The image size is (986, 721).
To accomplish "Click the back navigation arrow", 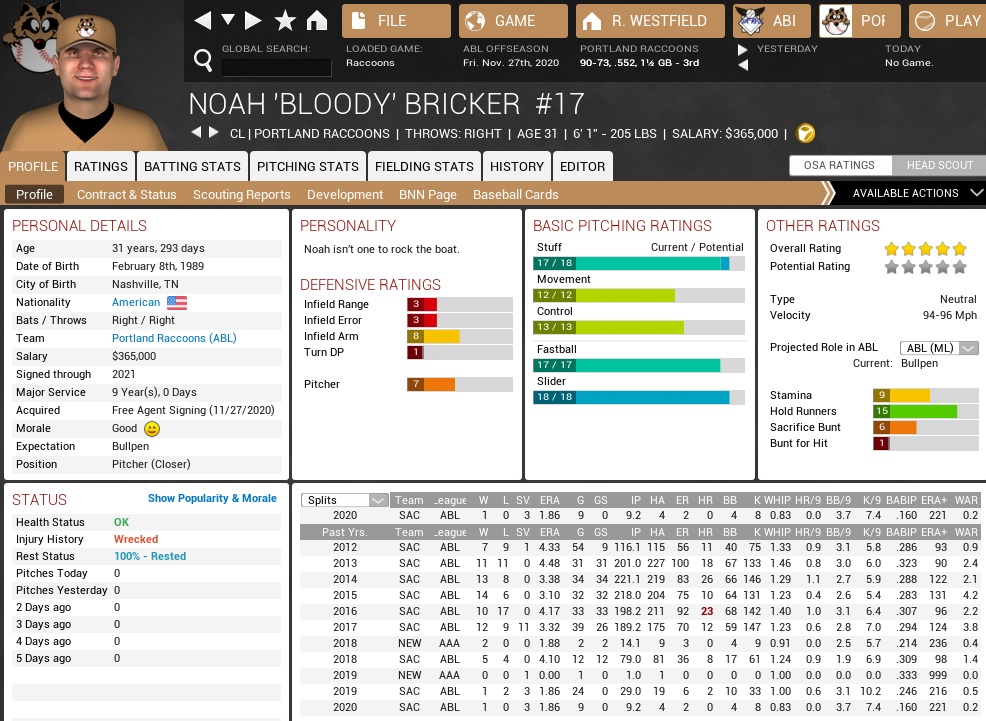I will (x=203, y=20).
